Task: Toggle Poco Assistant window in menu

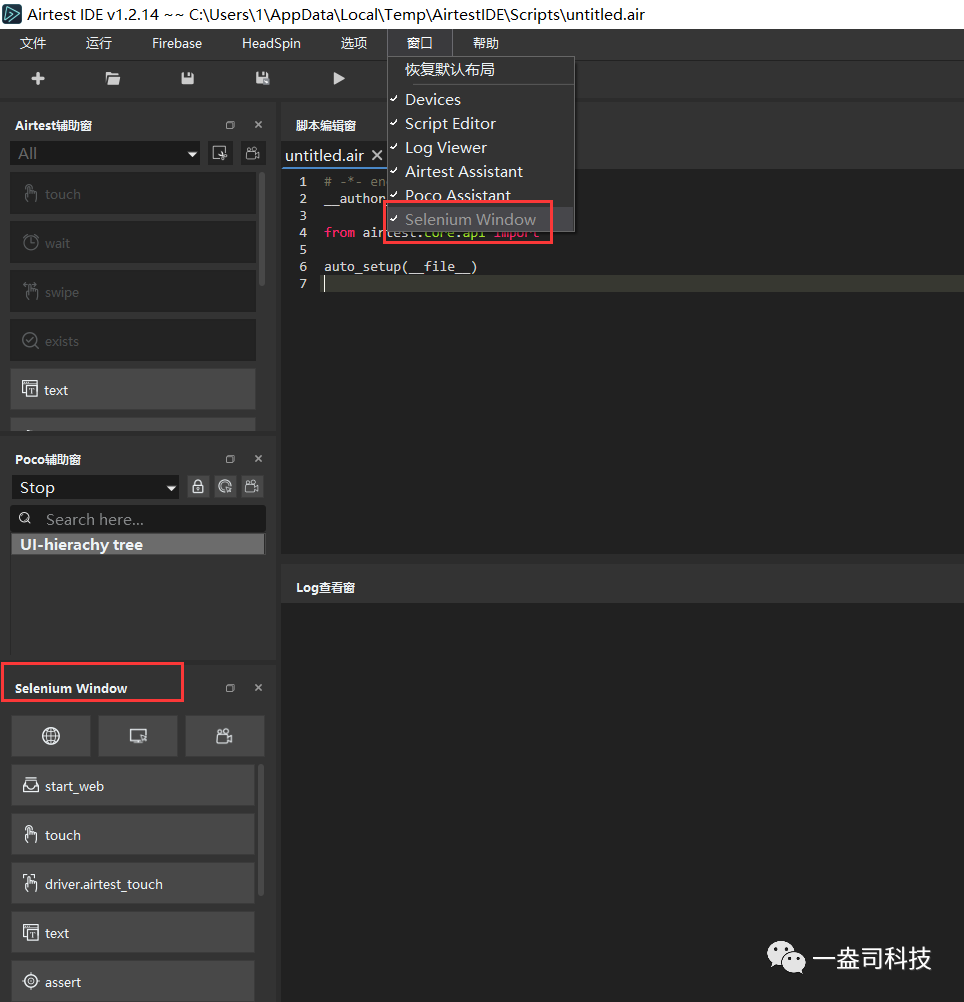Action: coord(480,196)
